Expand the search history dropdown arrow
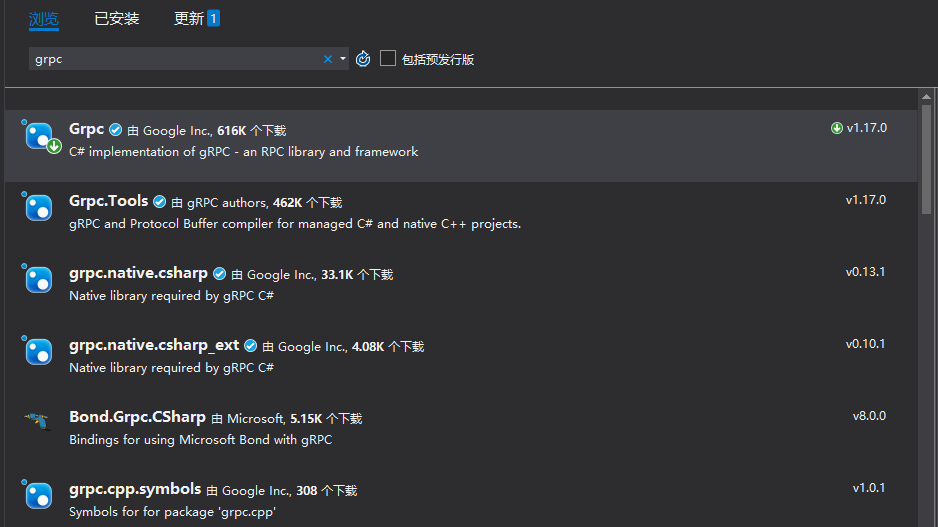938x527 pixels. 343,59
